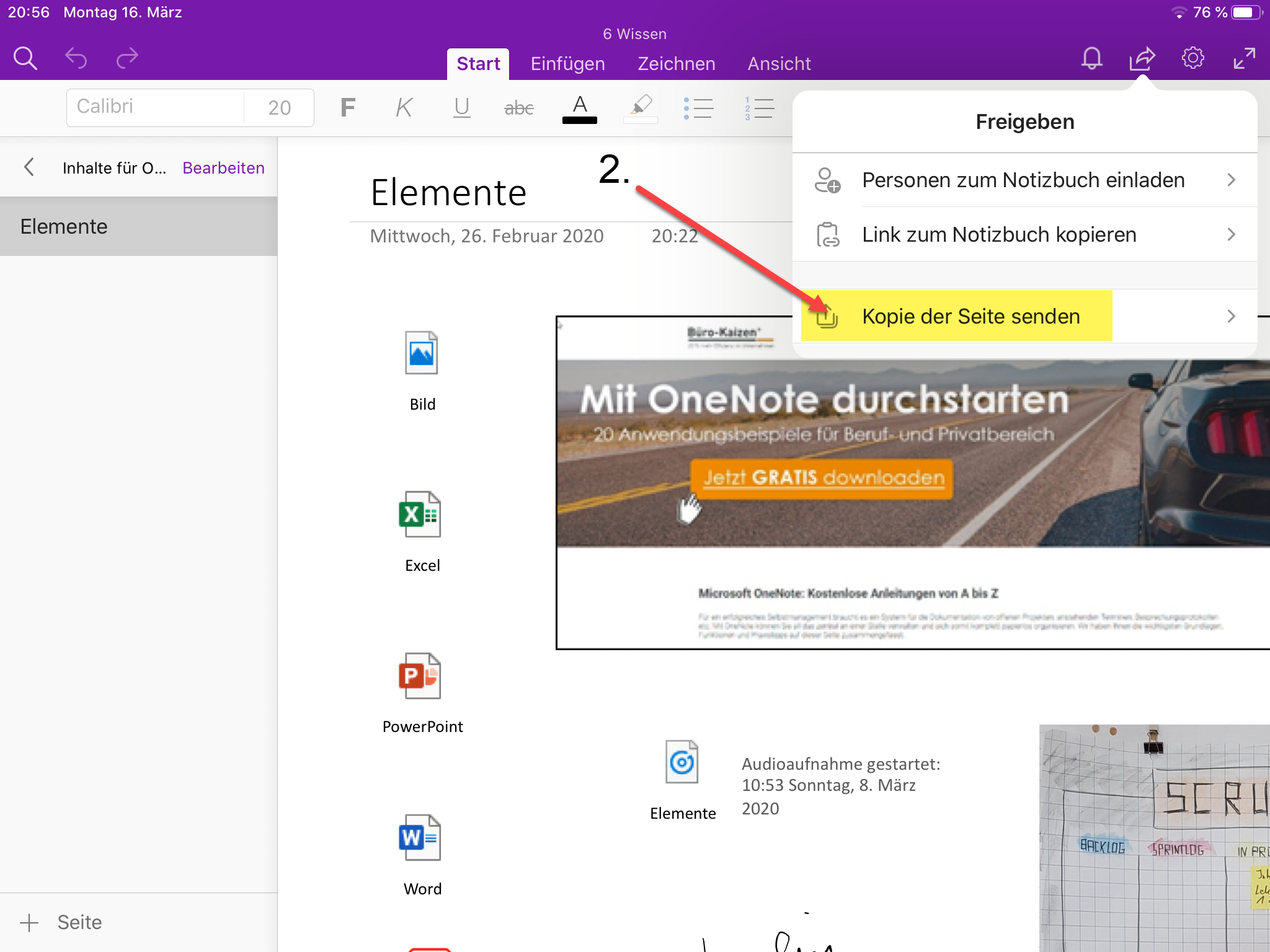Apply the text highlighter color

[641, 108]
